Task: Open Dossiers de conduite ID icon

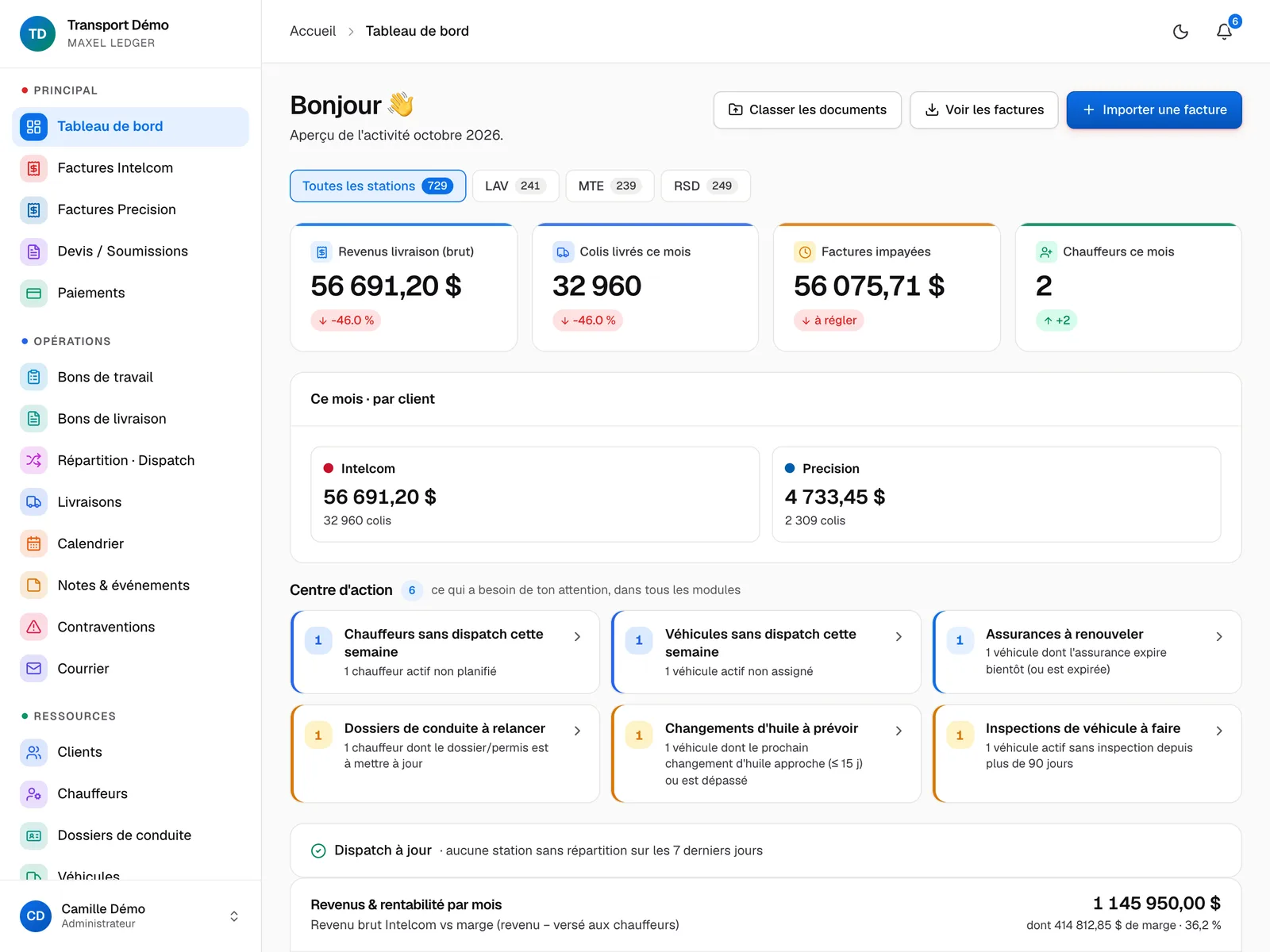Action: click(33, 835)
